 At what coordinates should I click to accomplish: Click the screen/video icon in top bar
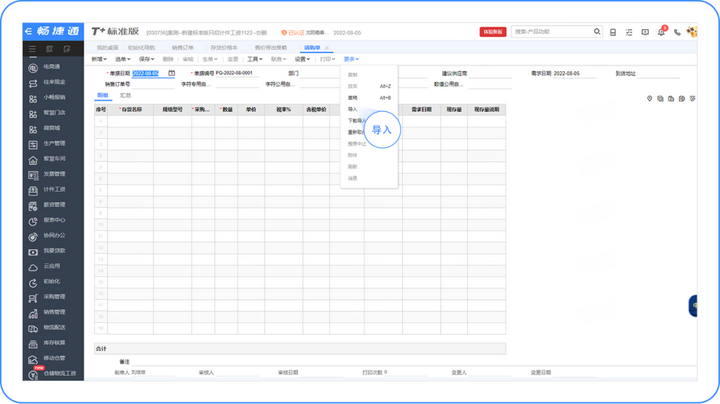tap(645, 32)
